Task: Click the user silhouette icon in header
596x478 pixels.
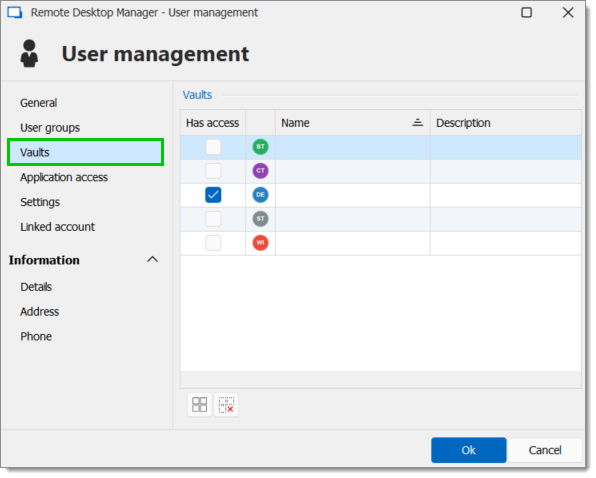Action: pos(29,54)
